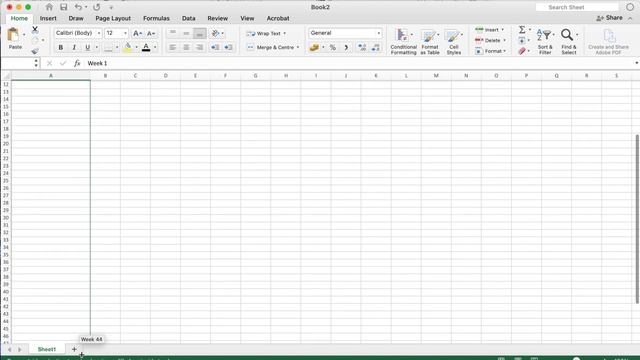The height and width of the screenshot is (360, 640).
Task: Expand the formula bar with right arrow
Action: [x=636, y=63]
